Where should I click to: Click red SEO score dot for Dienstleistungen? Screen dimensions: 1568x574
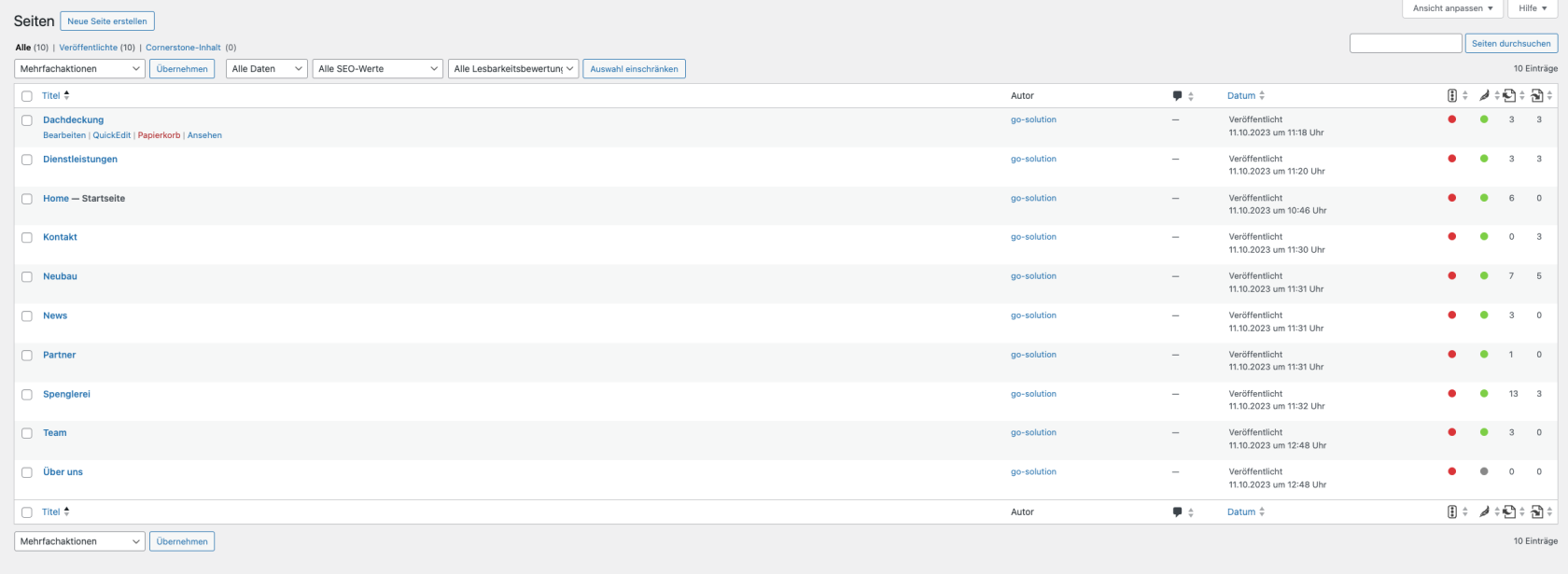tap(1451, 159)
